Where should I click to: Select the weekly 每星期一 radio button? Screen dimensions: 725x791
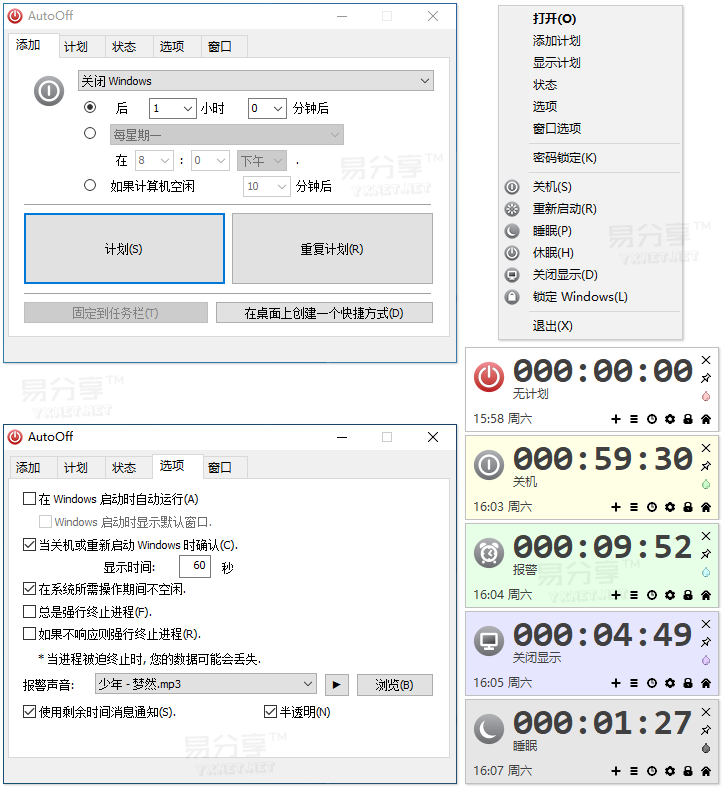tap(90, 133)
